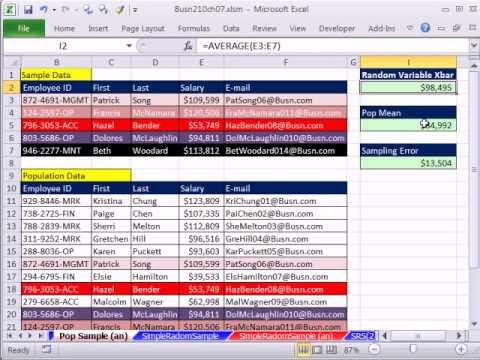Open Customize Quick Access Toolbar dropdown
Image resolution: width=480 pixels, height=360 pixels.
135,10
